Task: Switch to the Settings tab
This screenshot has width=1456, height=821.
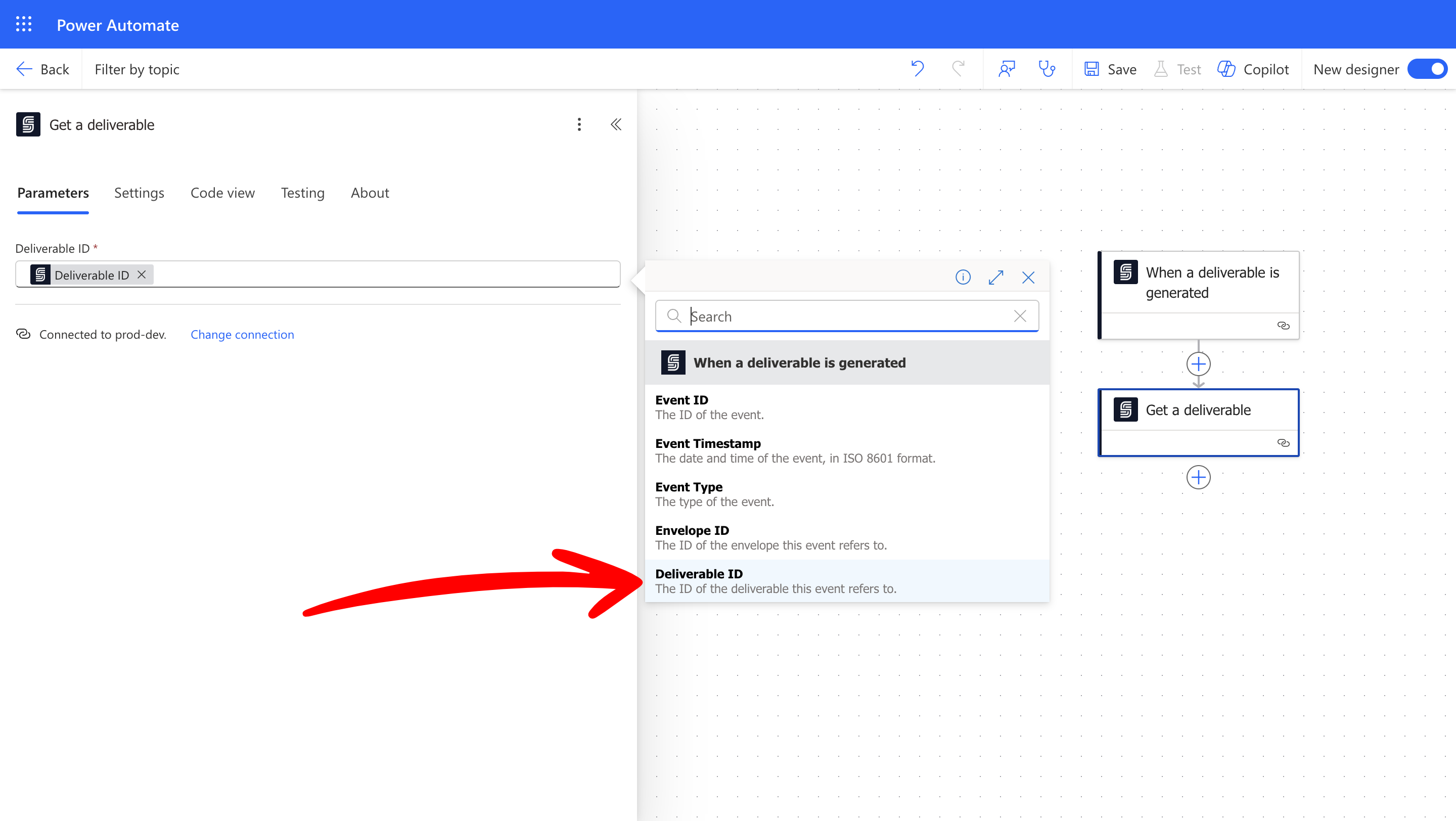Action: 139,193
